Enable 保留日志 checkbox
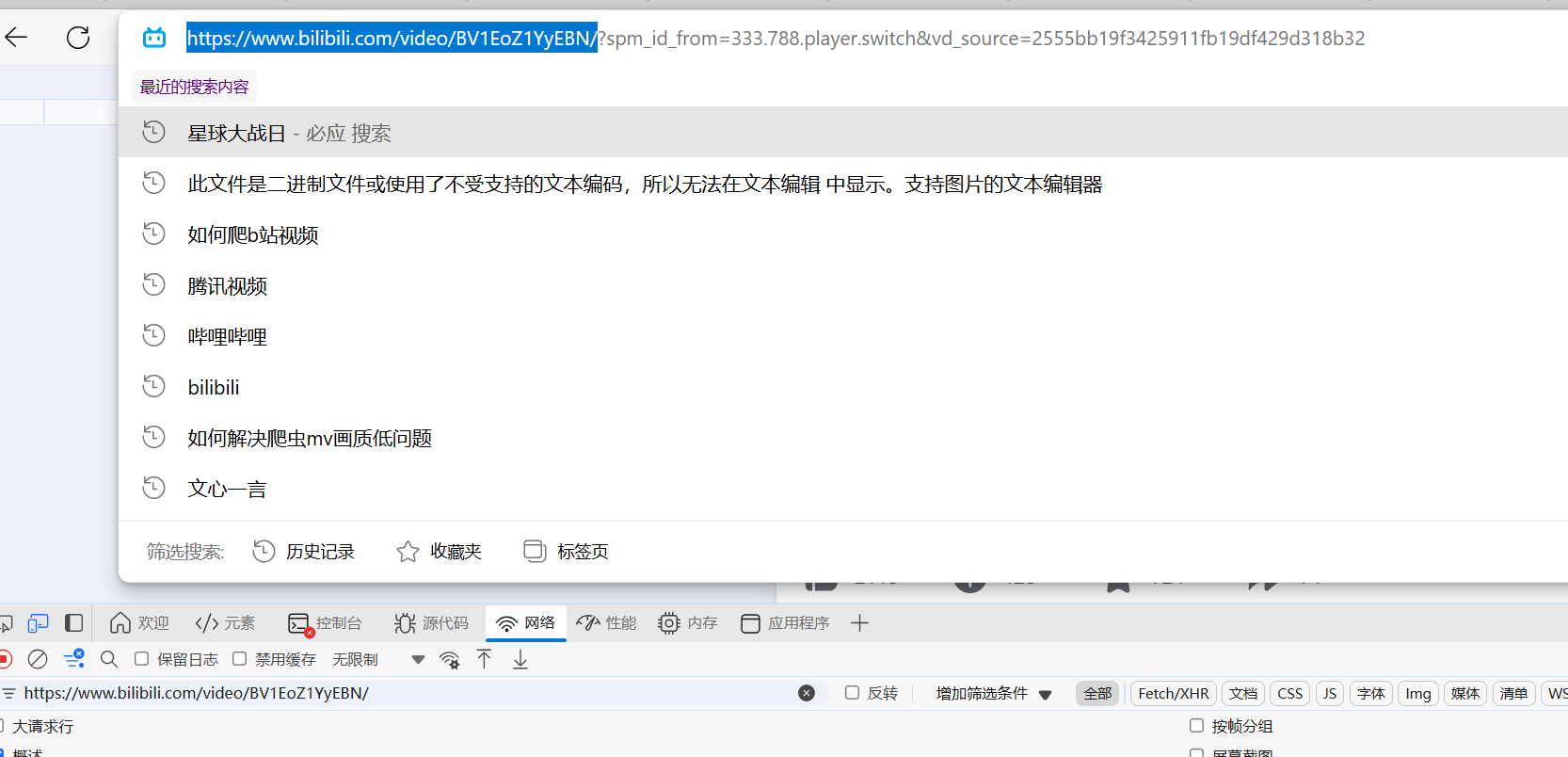 [141, 659]
